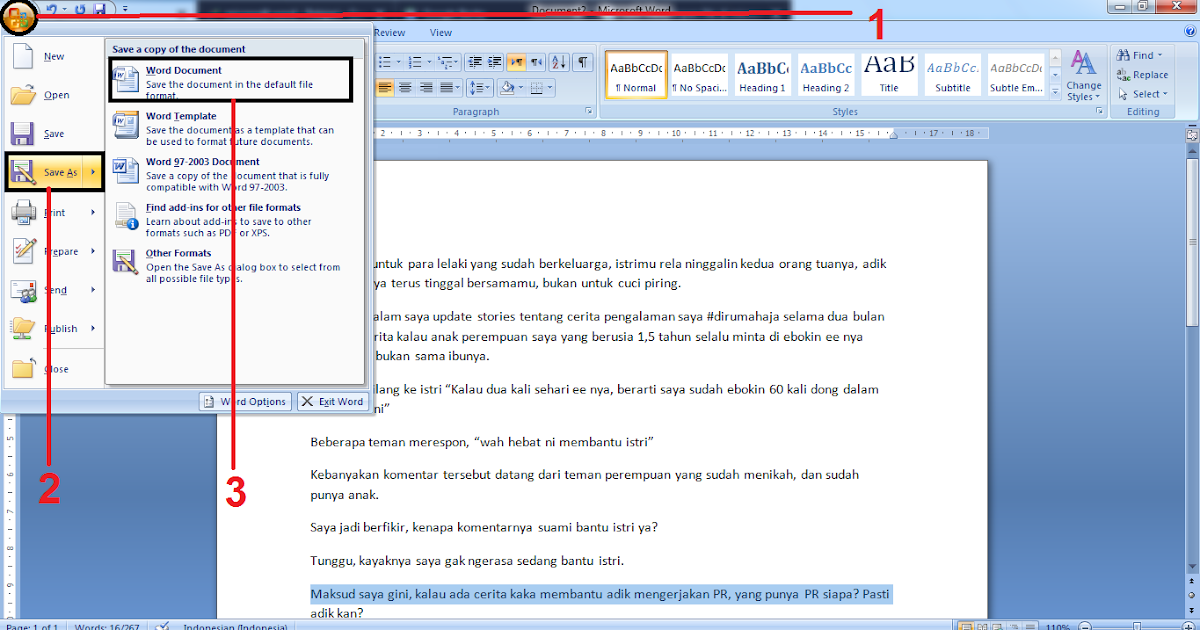Click the Sort ascending icon

tap(559, 62)
